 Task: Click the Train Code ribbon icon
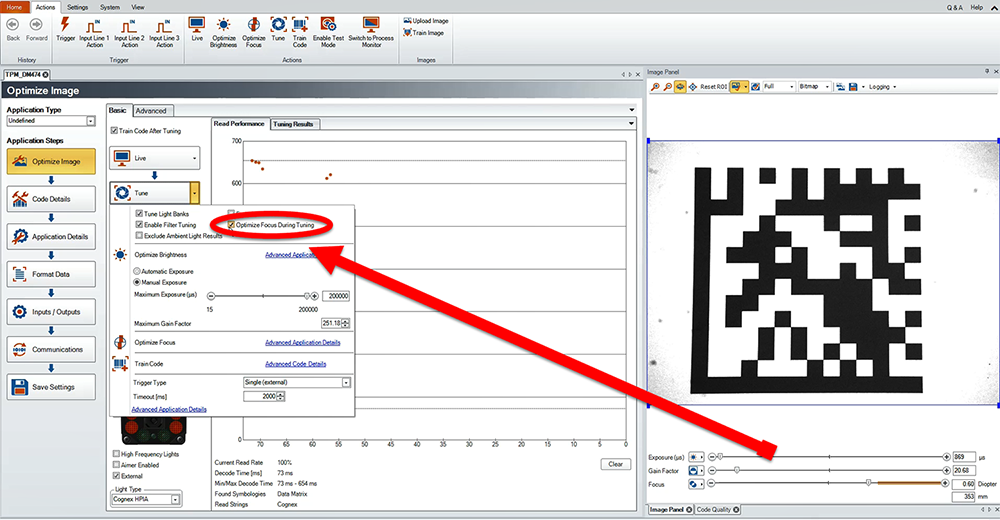(x=300, y=28)
